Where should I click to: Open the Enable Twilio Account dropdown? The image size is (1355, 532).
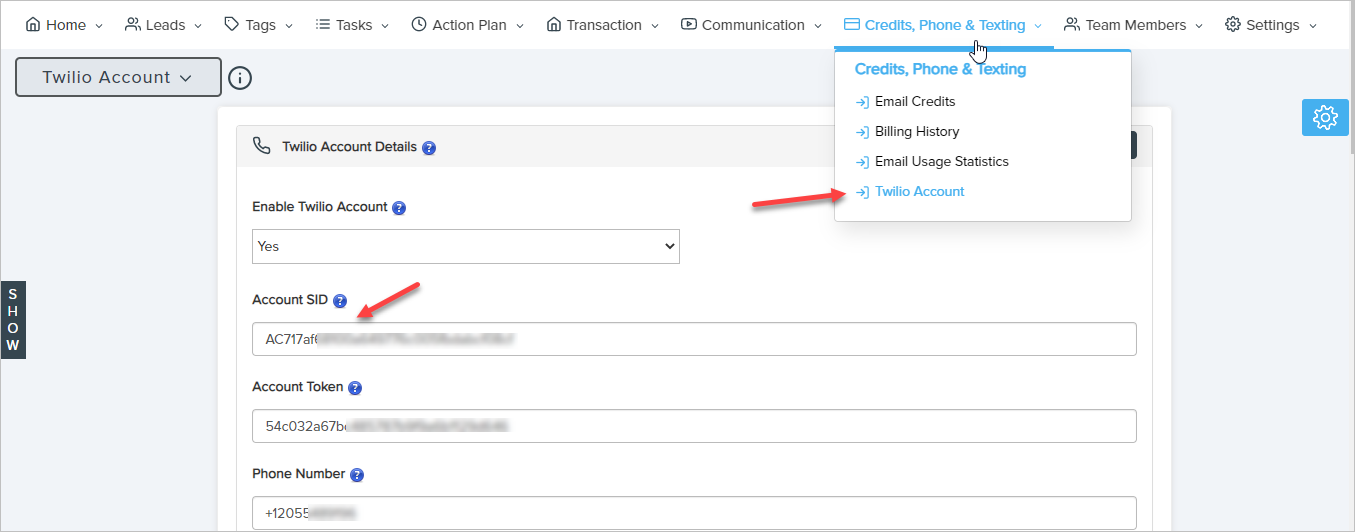466,246
